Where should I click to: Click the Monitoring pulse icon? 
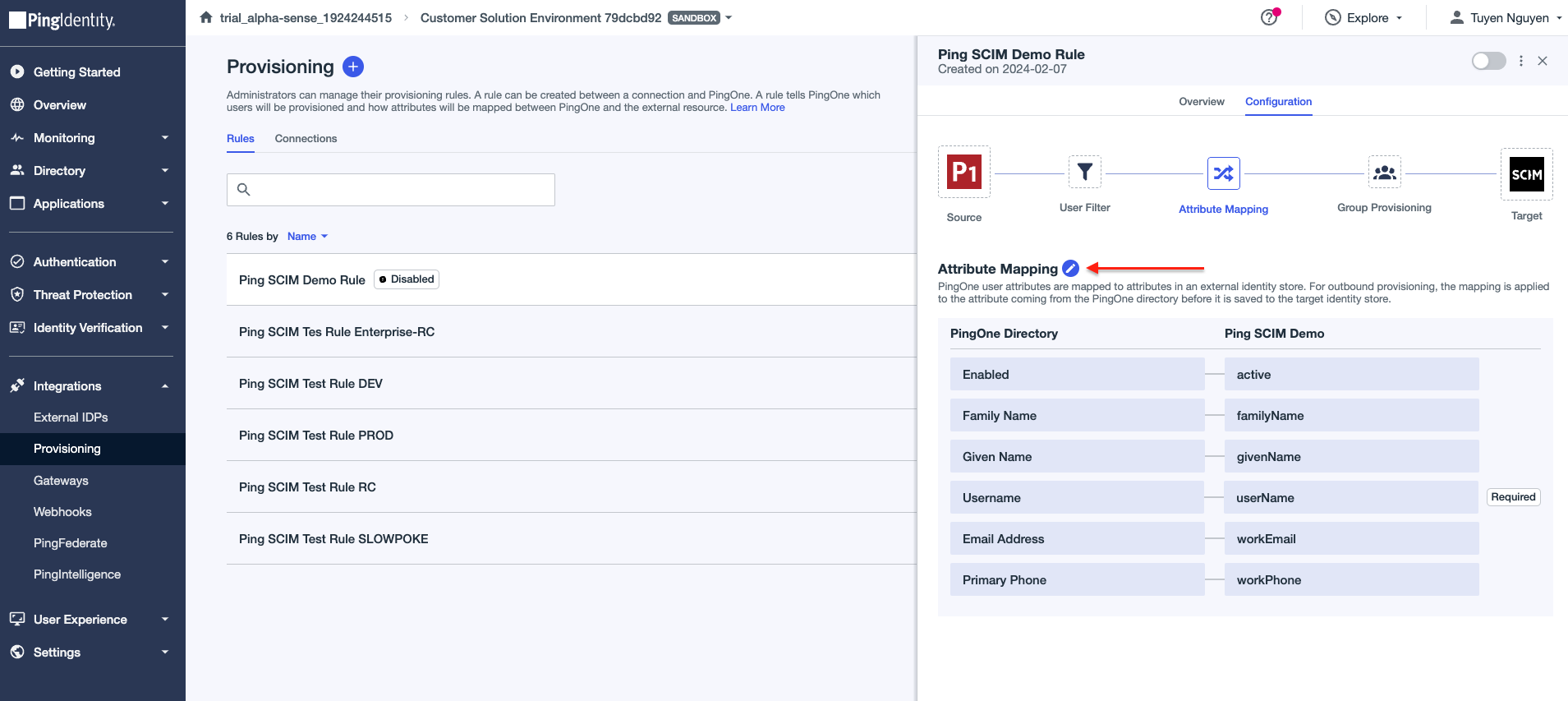tap(17, 137)
